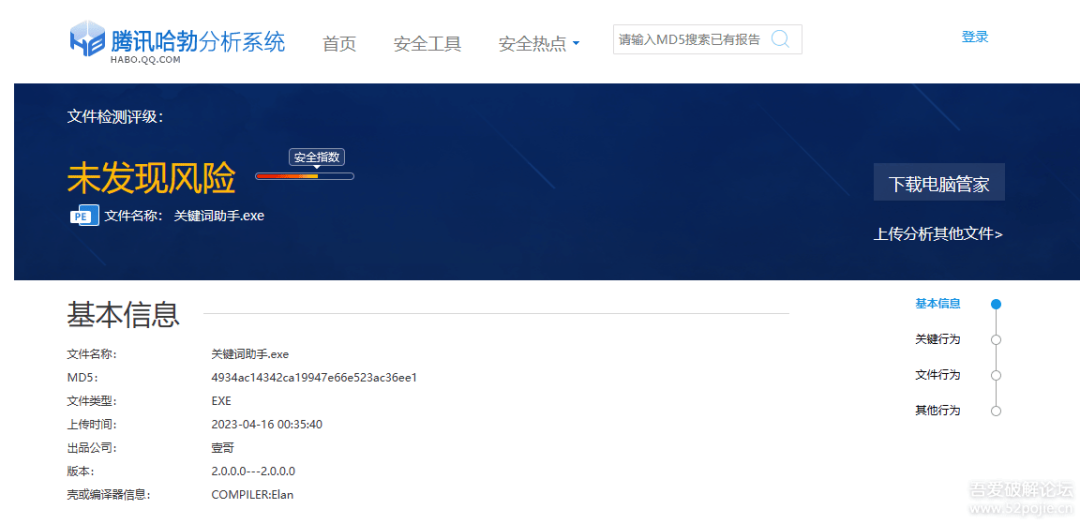Click the 登录 link
1080x524 pixels.
(975, 37)
